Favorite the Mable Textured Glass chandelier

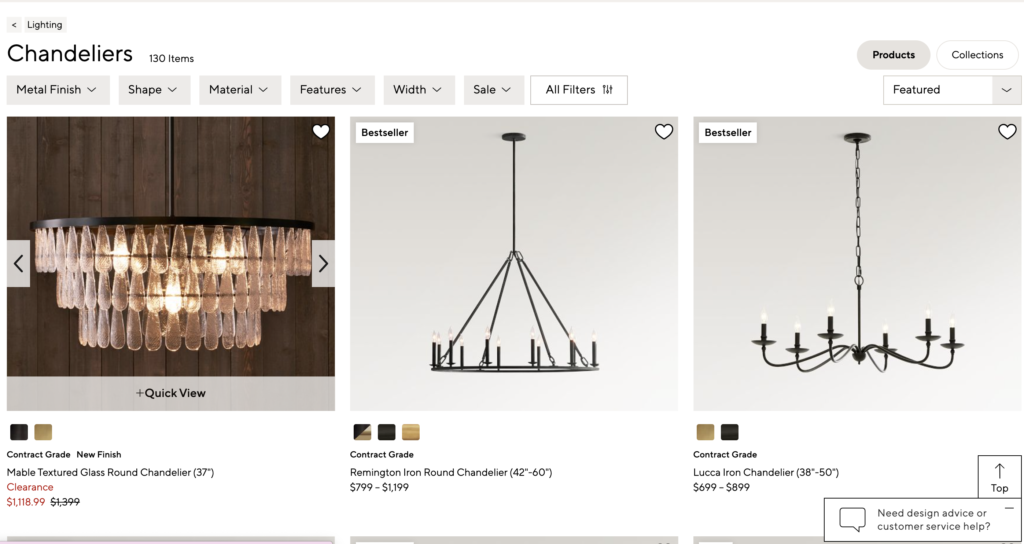(x=321, y=132)
